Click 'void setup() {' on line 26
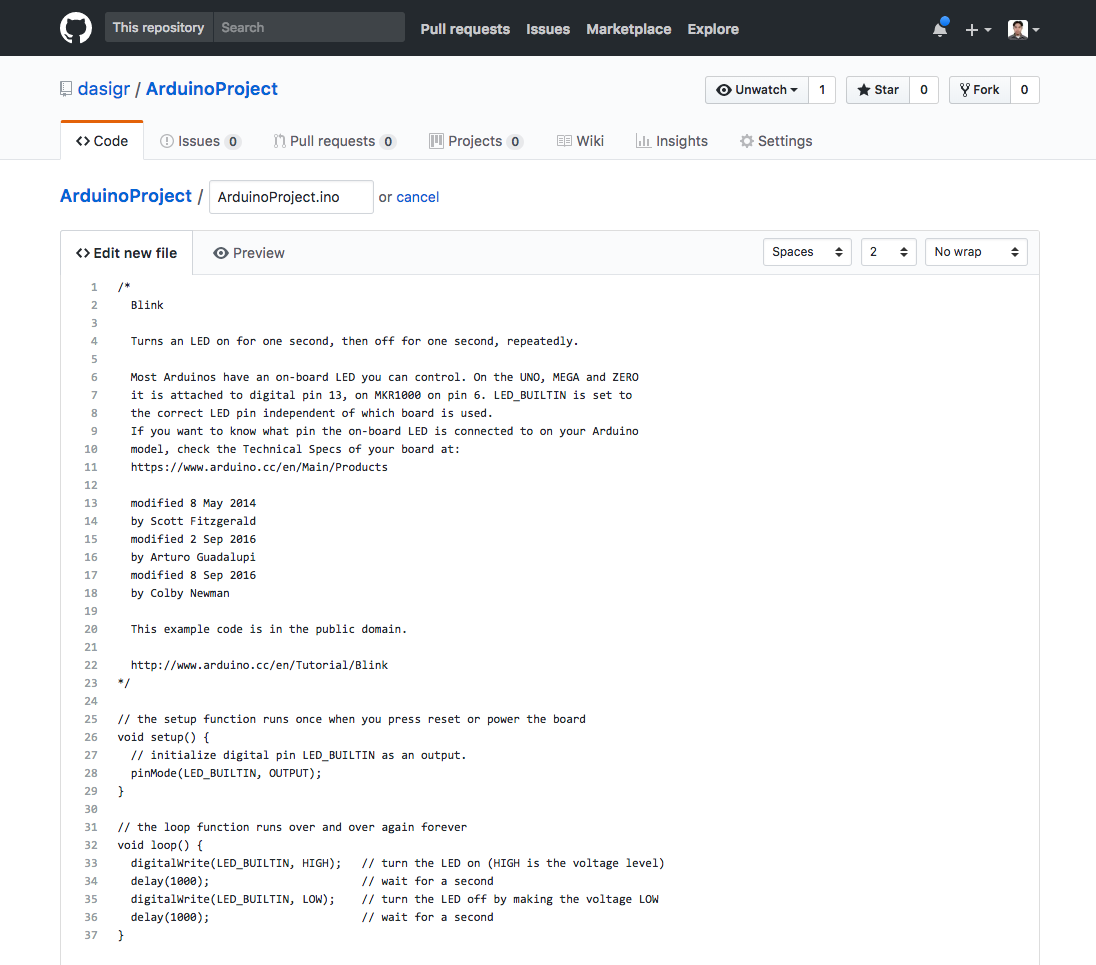The image size is (1096, 965). point(163,737)
